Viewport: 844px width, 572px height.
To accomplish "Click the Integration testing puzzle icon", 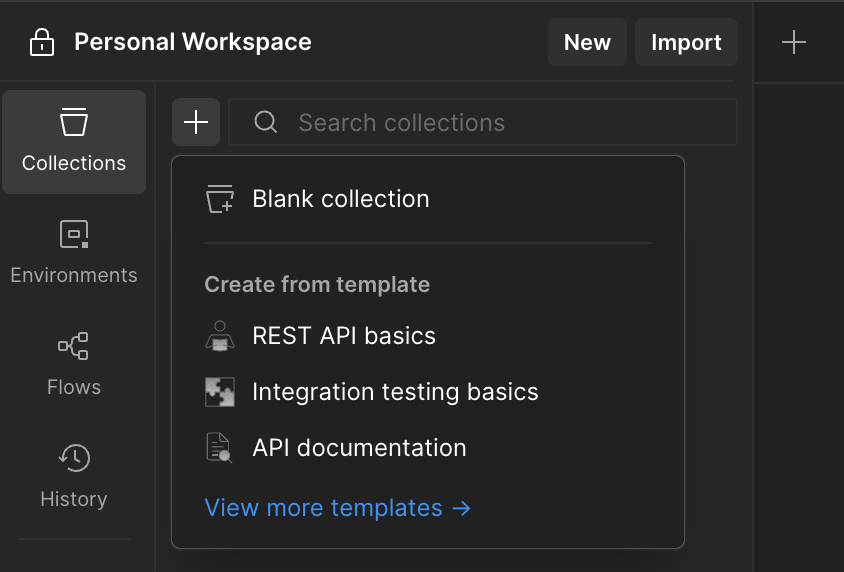I will [x=219, y=391].
